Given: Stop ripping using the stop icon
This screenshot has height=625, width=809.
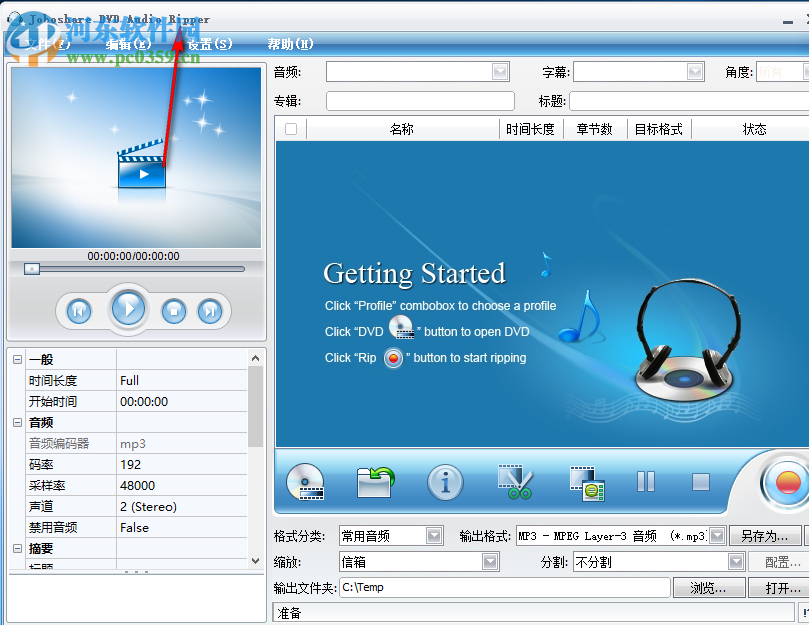Looking at the screenshot, I should (x=700, y=483).
